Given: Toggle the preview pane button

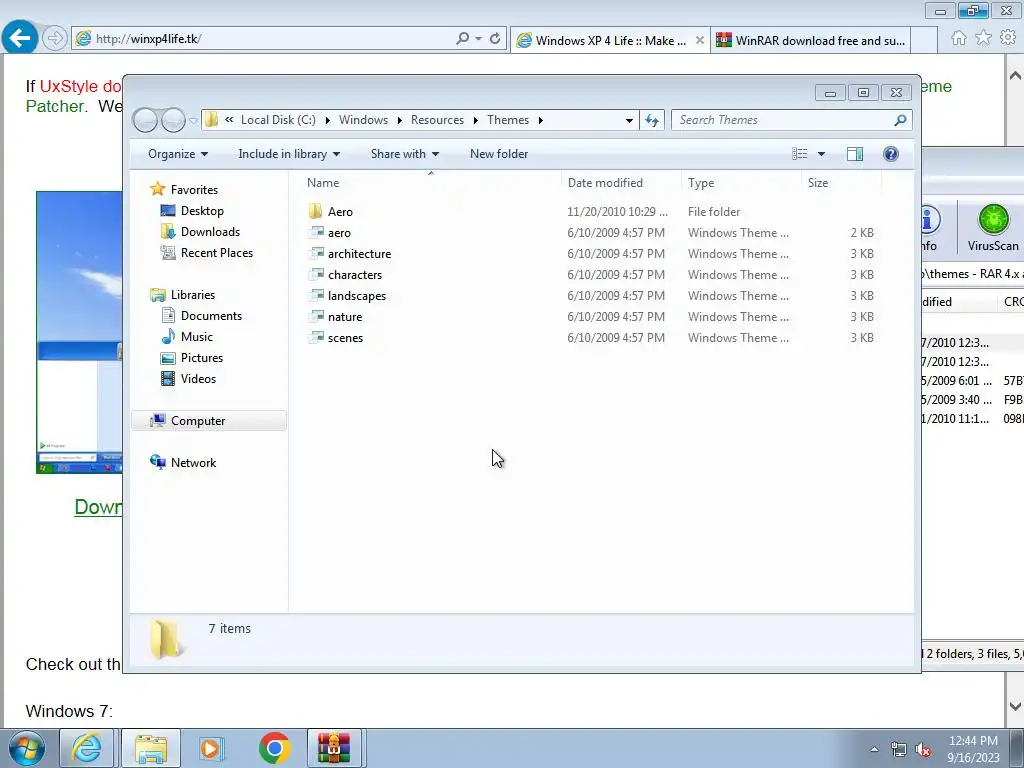Looking at the screenshot, I should coord(855,154).
